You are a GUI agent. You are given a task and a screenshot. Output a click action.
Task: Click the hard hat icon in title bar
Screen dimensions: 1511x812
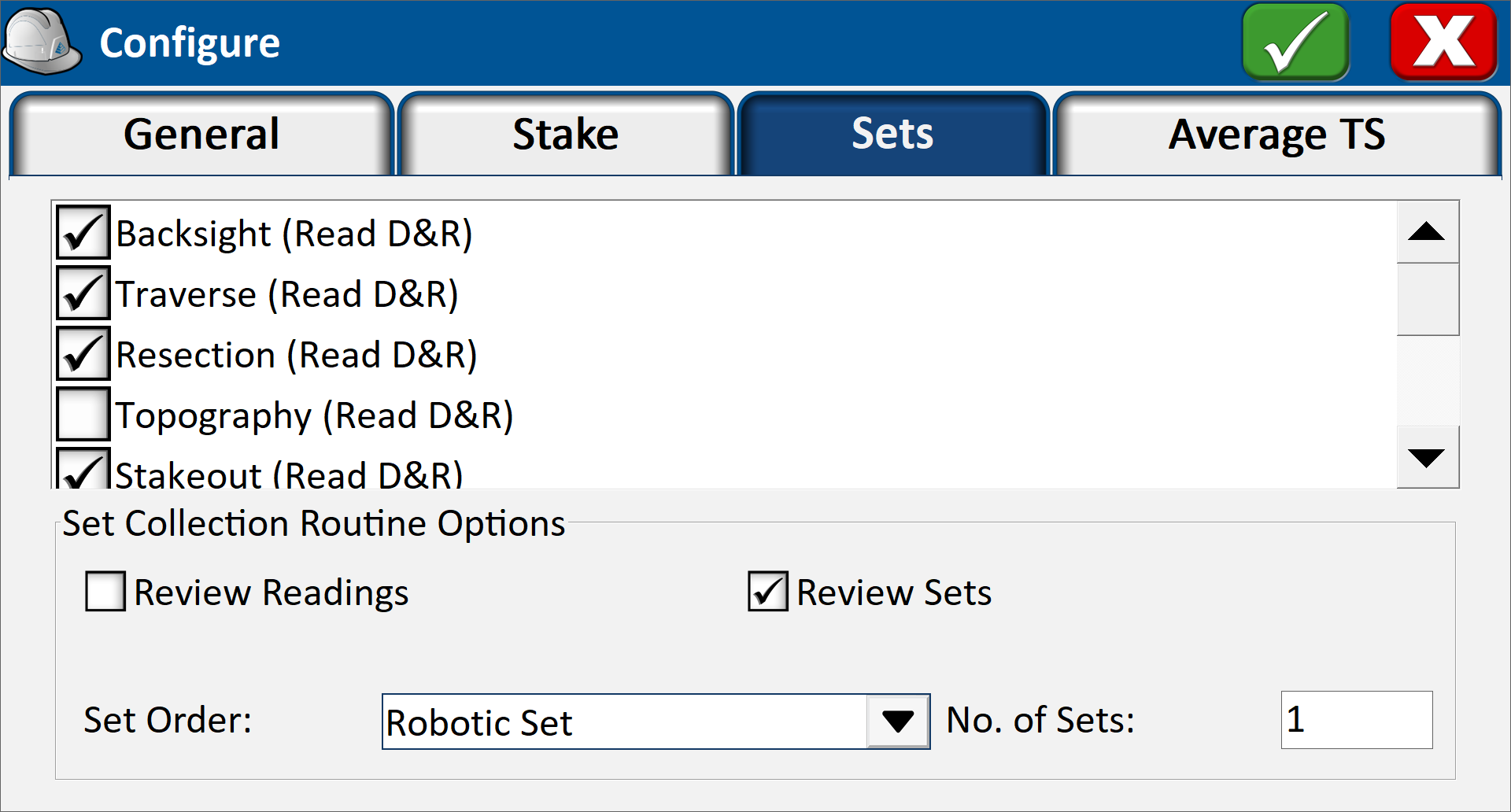[x=42, y=42]
